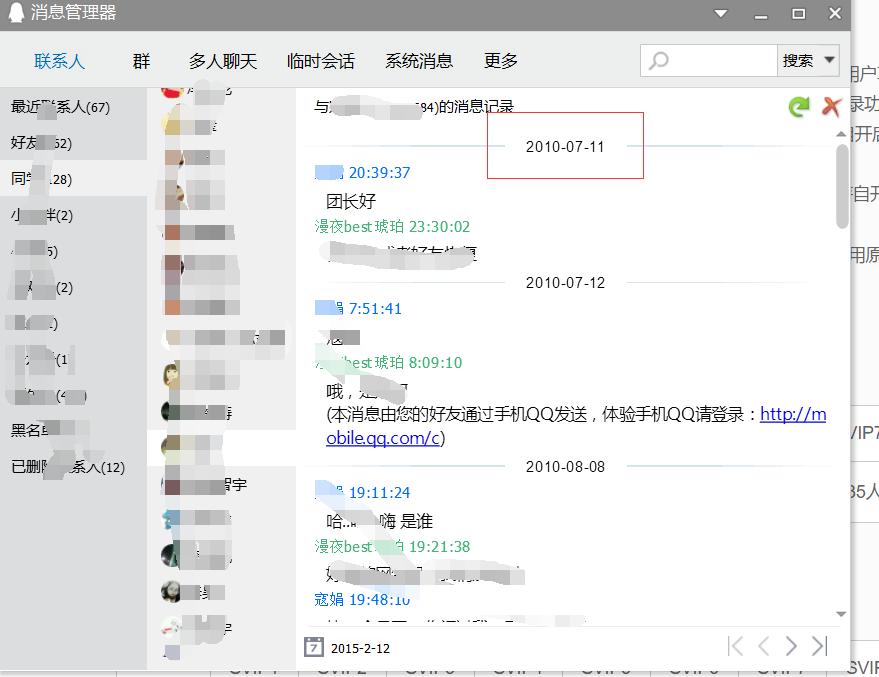This screenshot has height=677, width=879.
Task: Open the title bar pull-down arrow menu
Action: tap(721, 13)
